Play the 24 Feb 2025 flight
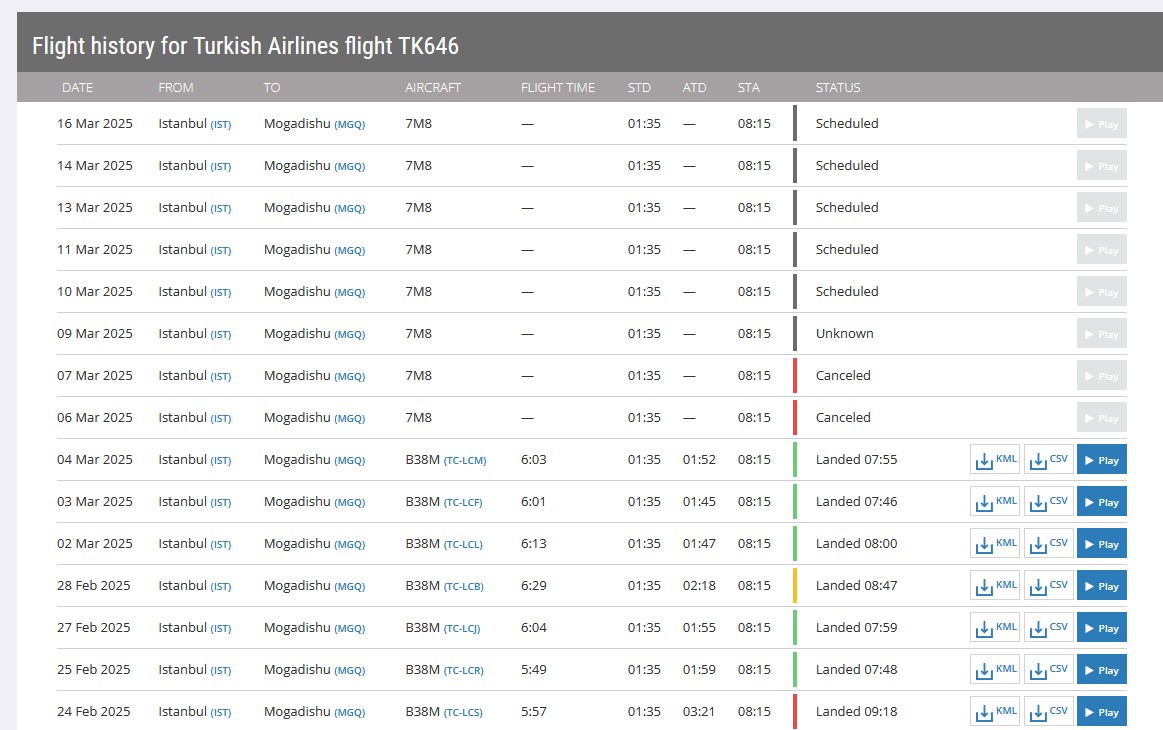This screenshot has height=730, width=1163. click(x=1101, y=711)
